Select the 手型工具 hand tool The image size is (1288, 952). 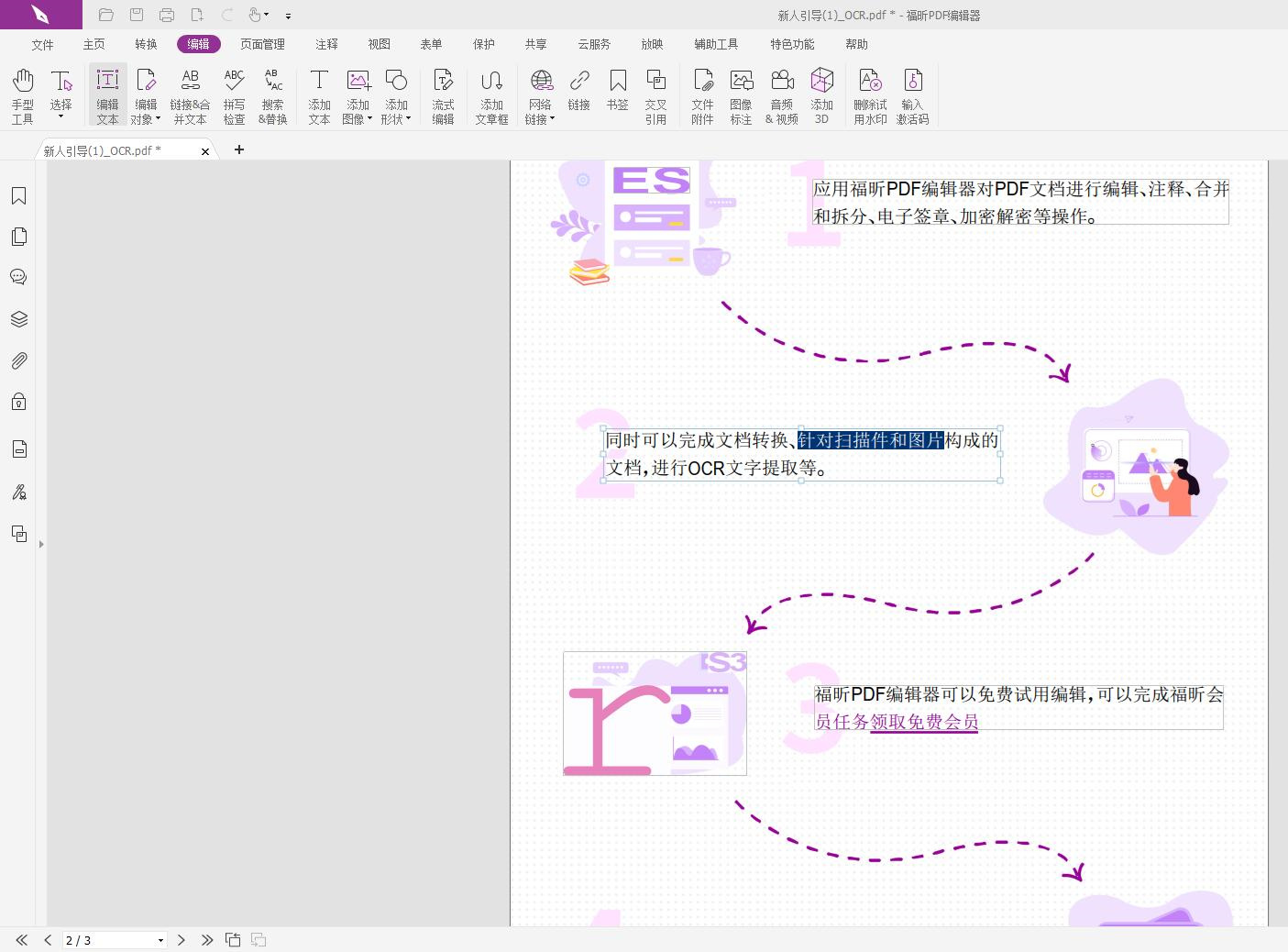[x=22, y=94]
